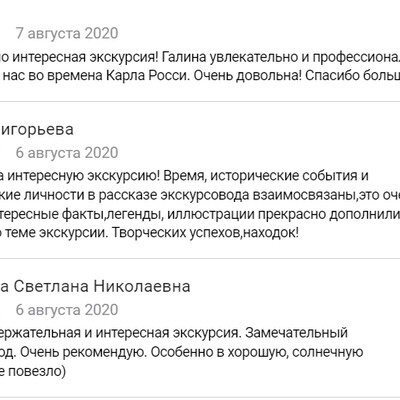Click the date 7 августа 2020
This screenshot has width=400, height=400.
67,33
